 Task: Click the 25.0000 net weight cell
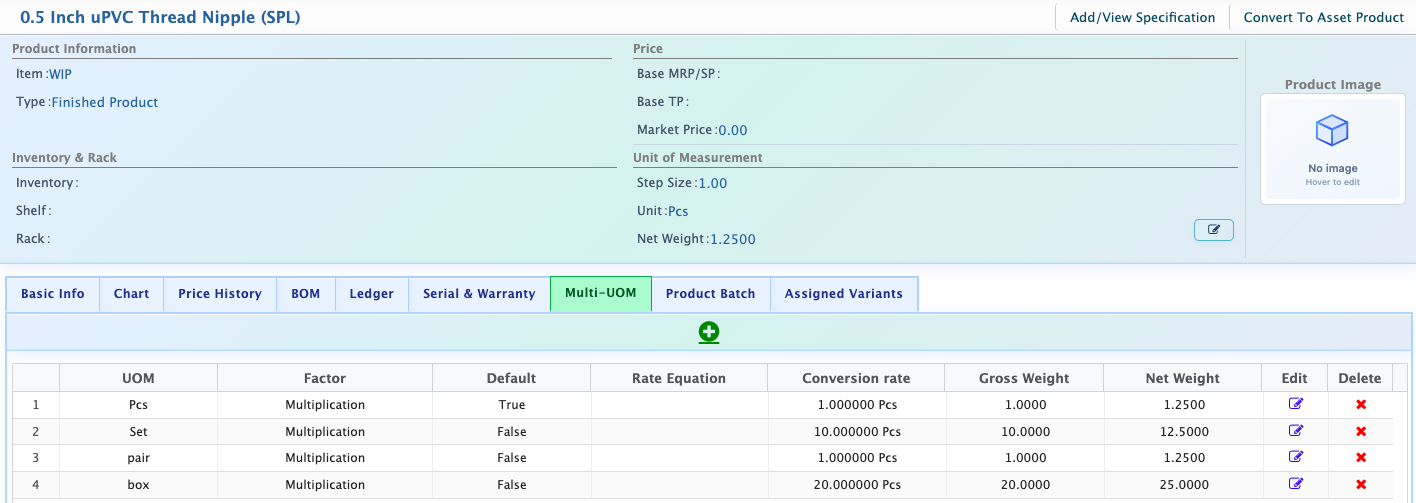pyautogui.click(x=1183, y=485)
